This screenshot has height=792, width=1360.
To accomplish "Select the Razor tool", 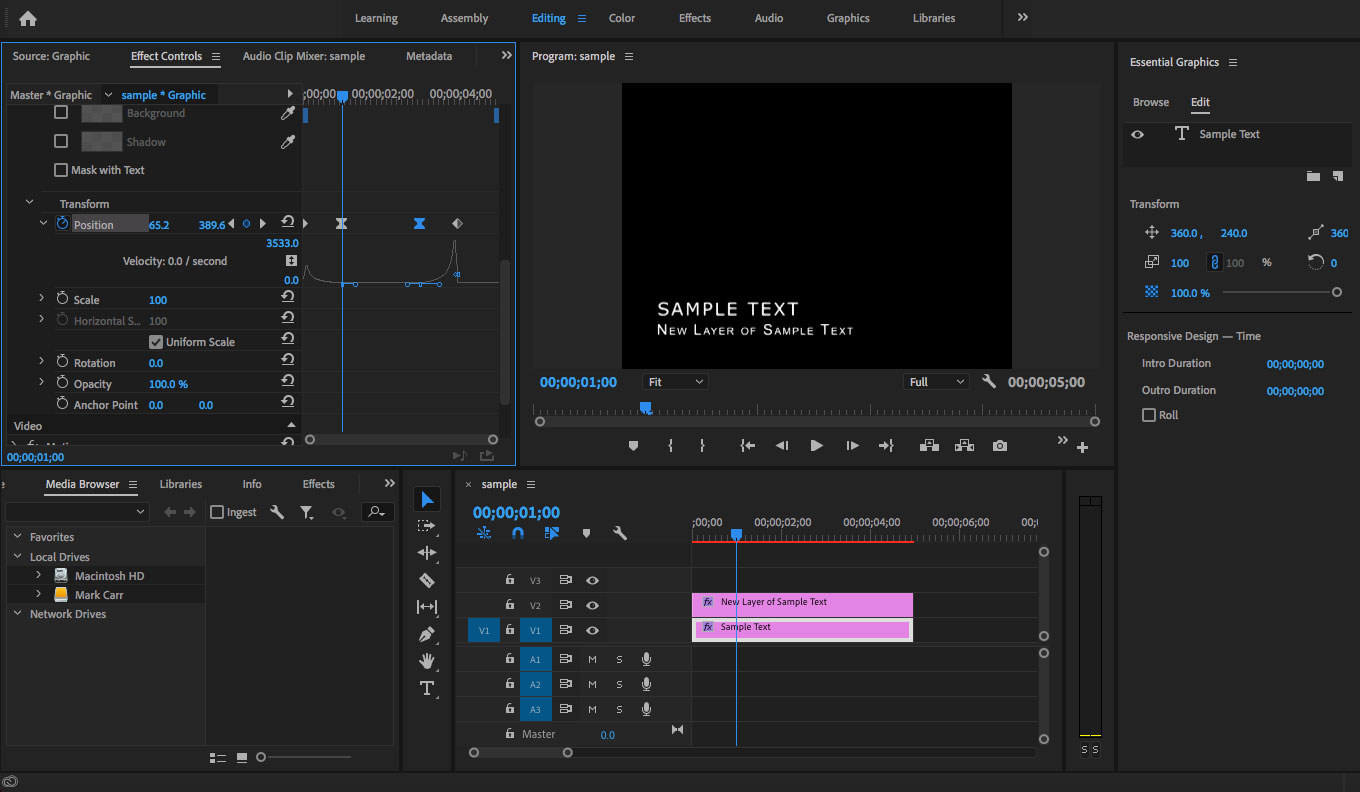I will (427, 579).
